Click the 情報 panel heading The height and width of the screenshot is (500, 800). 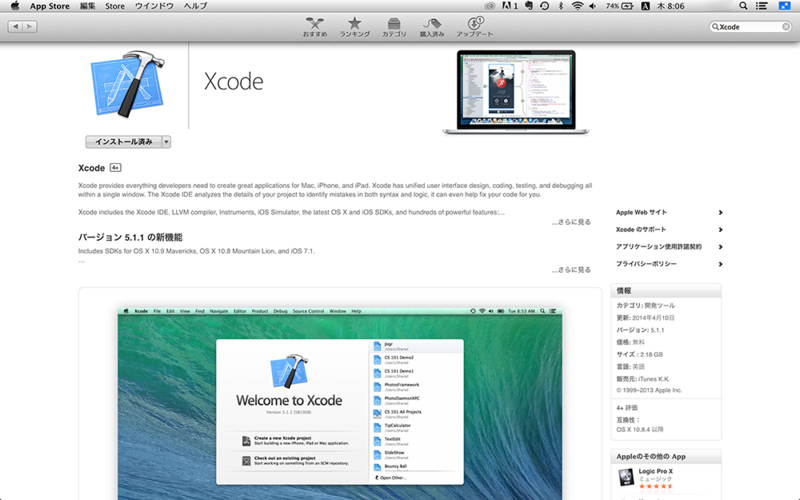click(623, 291)
